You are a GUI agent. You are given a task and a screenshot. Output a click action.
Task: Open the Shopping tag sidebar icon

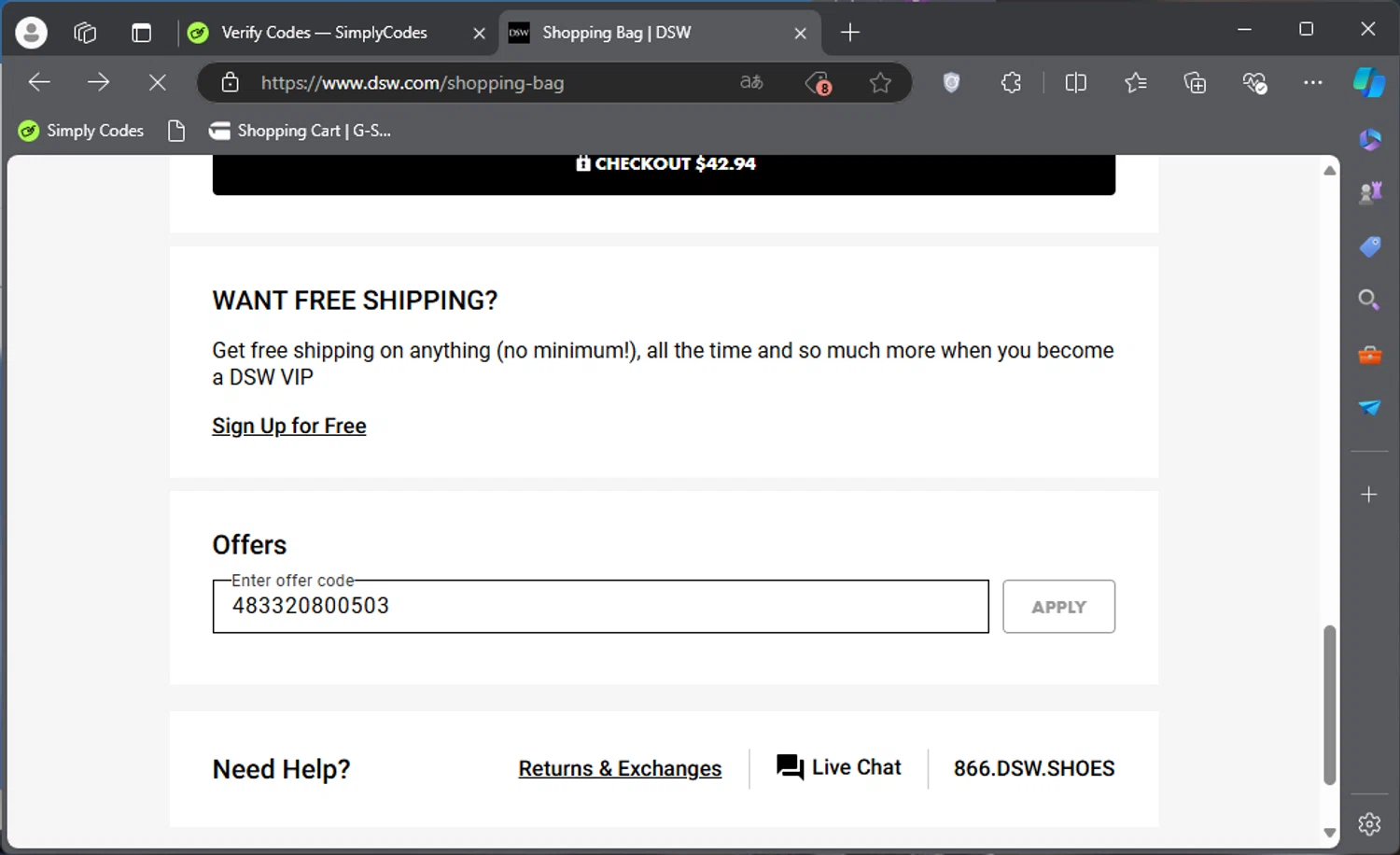click(x=1369, y=246)
